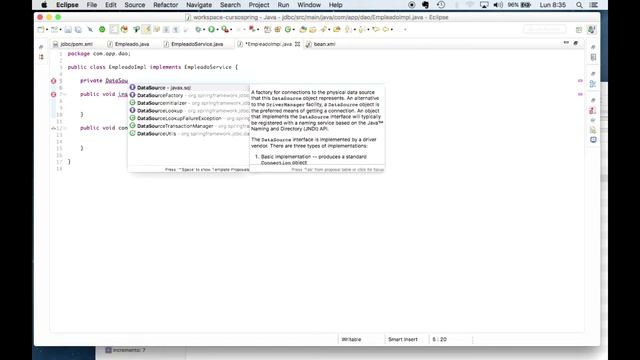Open the Navigate menu
Viewport: 640px width, 360px height.
tap(199, 5)
